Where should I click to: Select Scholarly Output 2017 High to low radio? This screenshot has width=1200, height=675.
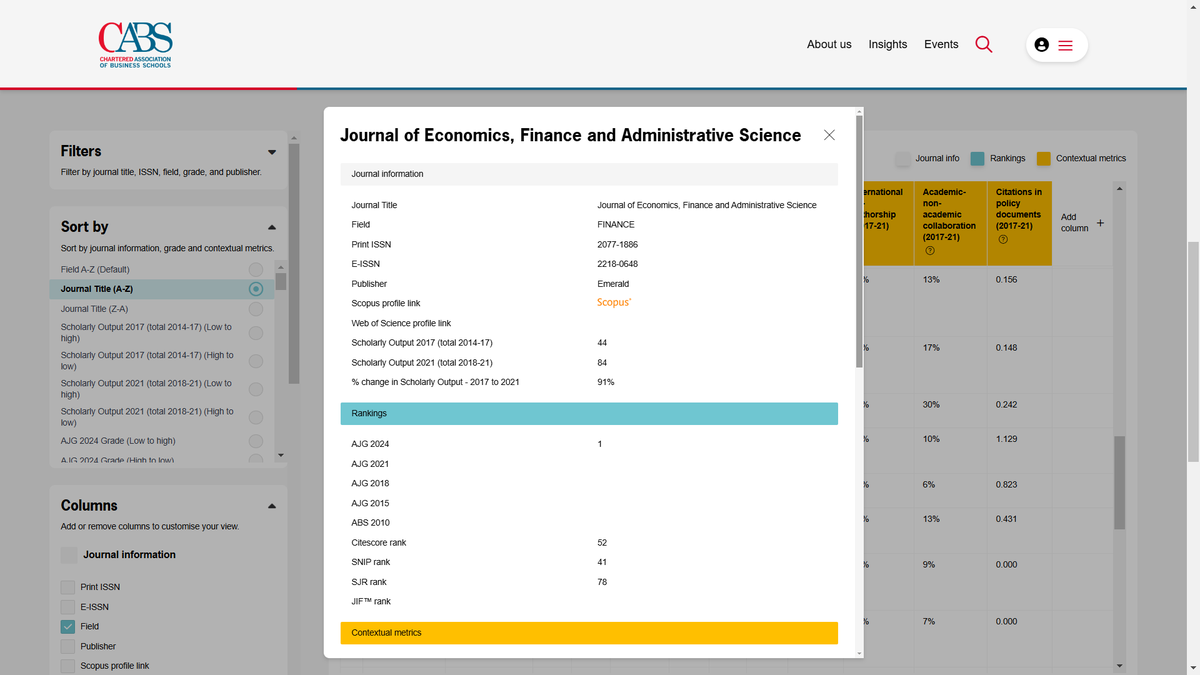(256, 361)
